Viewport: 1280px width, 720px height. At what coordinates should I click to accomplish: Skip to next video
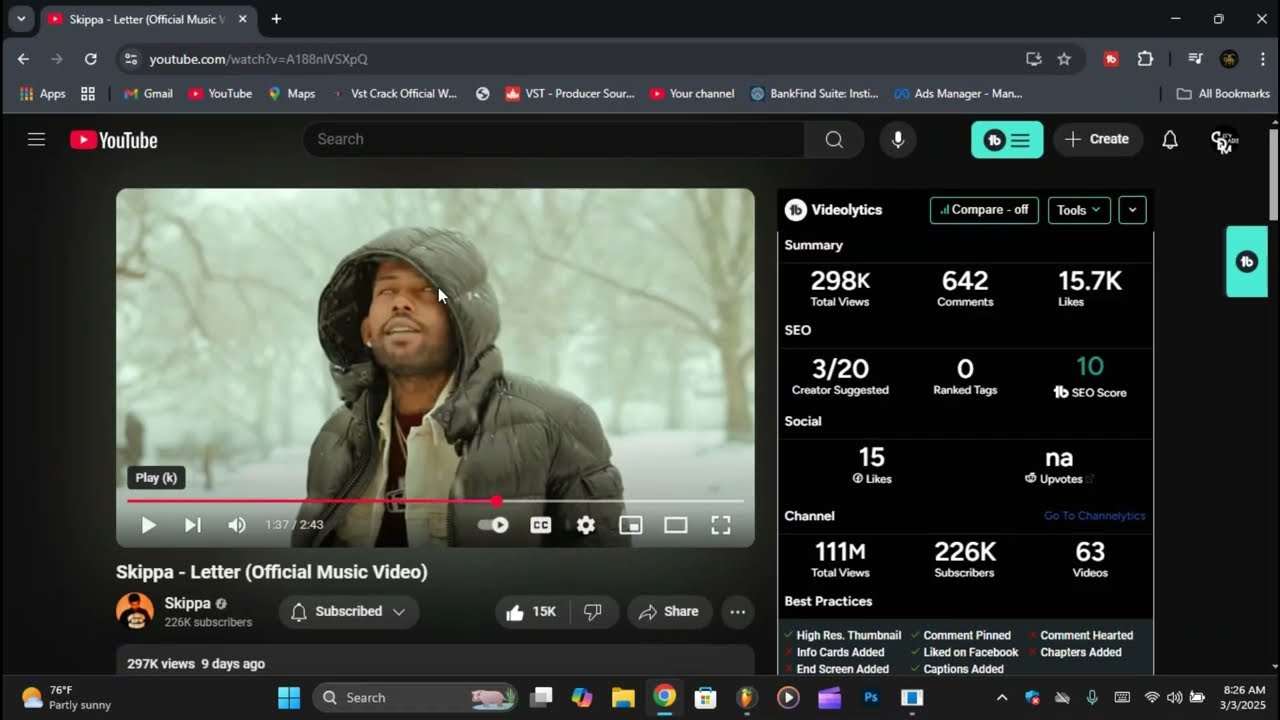pos(193,525)
